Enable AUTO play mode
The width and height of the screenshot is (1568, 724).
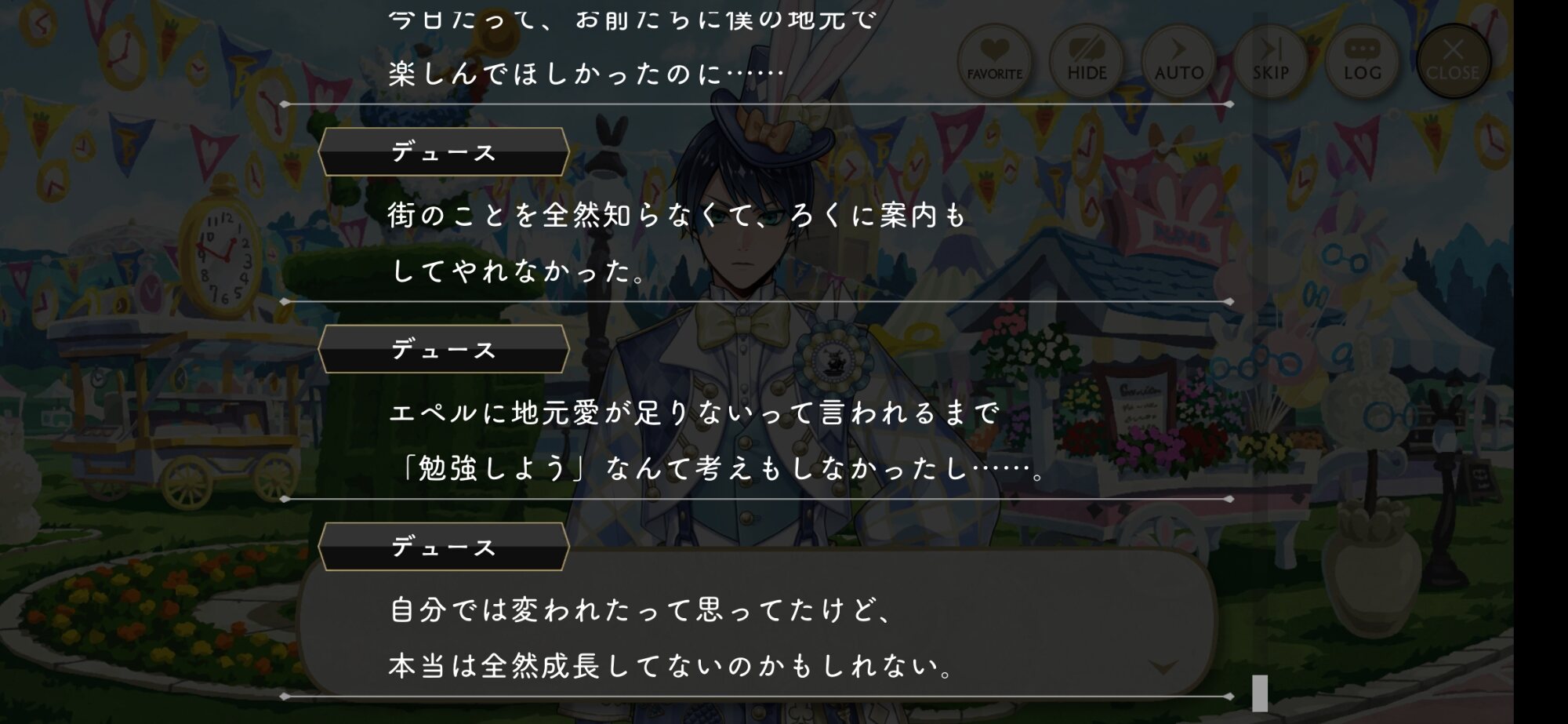[1178, 60]
